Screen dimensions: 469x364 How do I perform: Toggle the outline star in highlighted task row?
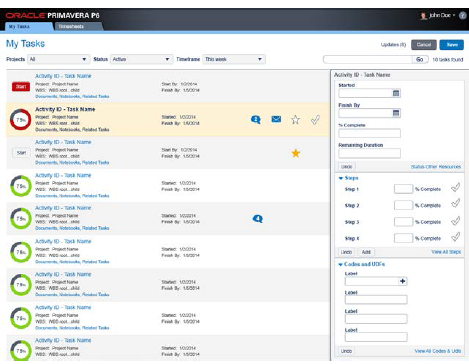[295, 119]
